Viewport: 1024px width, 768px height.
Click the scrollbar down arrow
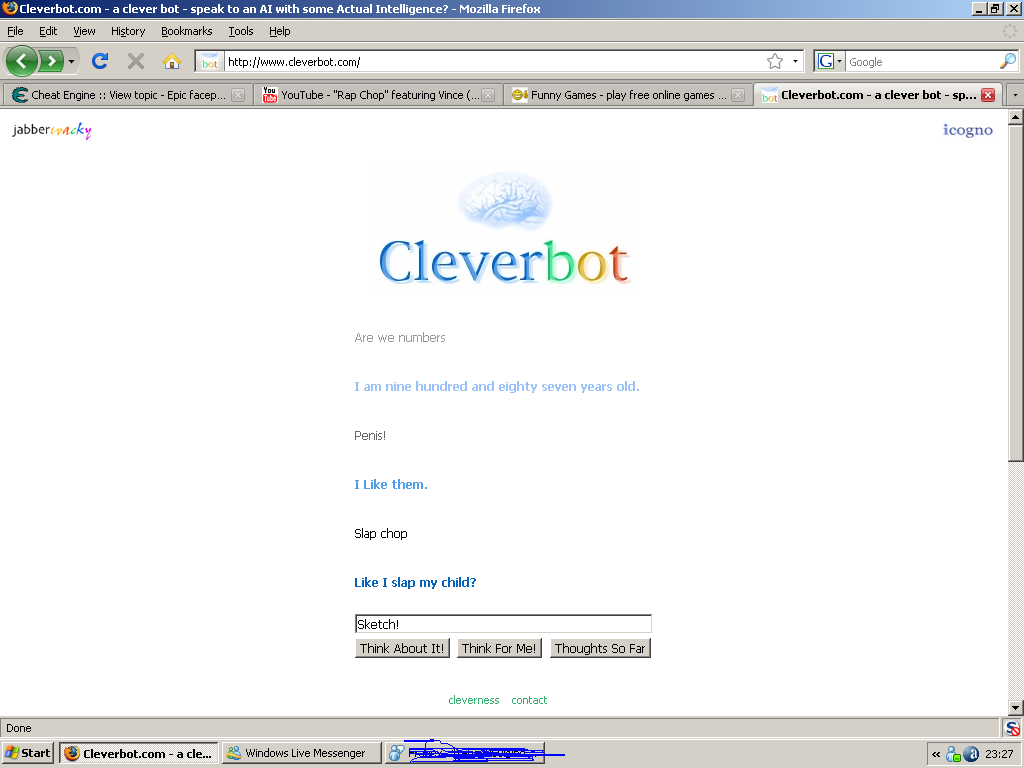point(1016,707)
